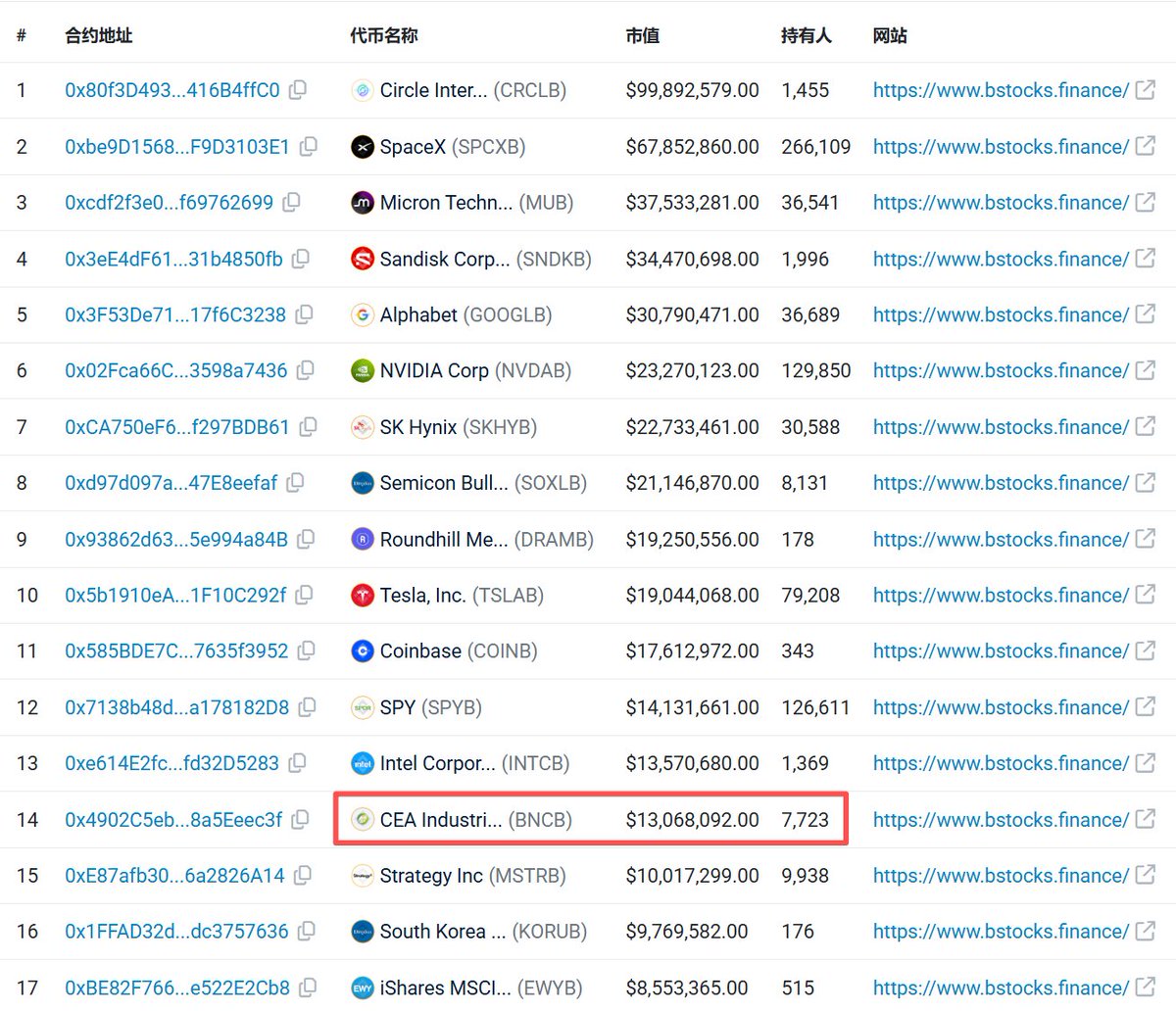1176x1011 pixels.
Task: Open contract 0x80f3D493...416B4ffC0
Action: click(x=172, y=90)
